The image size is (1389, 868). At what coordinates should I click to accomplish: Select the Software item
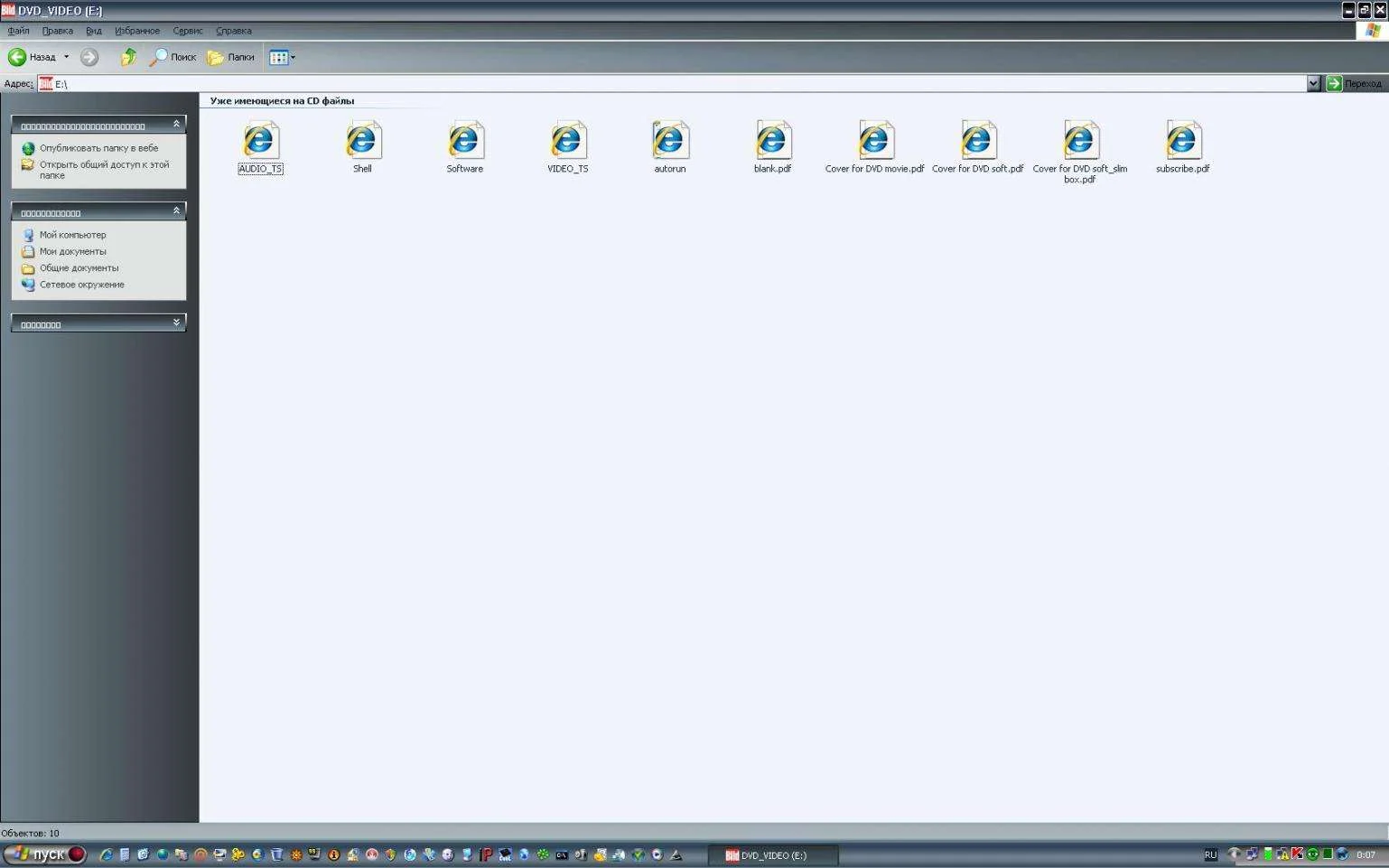click(x=464, y=146)
